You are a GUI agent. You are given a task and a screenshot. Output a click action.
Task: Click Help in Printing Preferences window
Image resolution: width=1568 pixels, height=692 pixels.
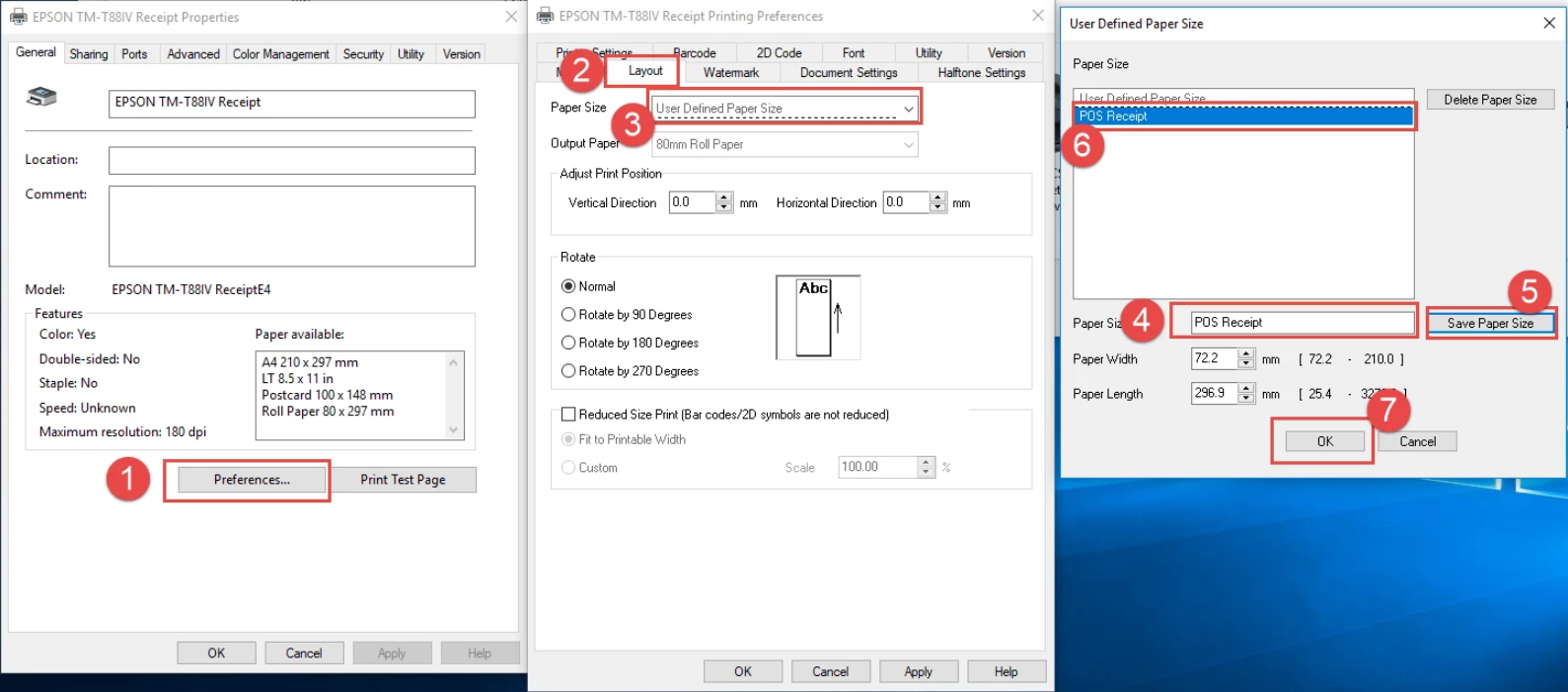[x=1007, y=671]
